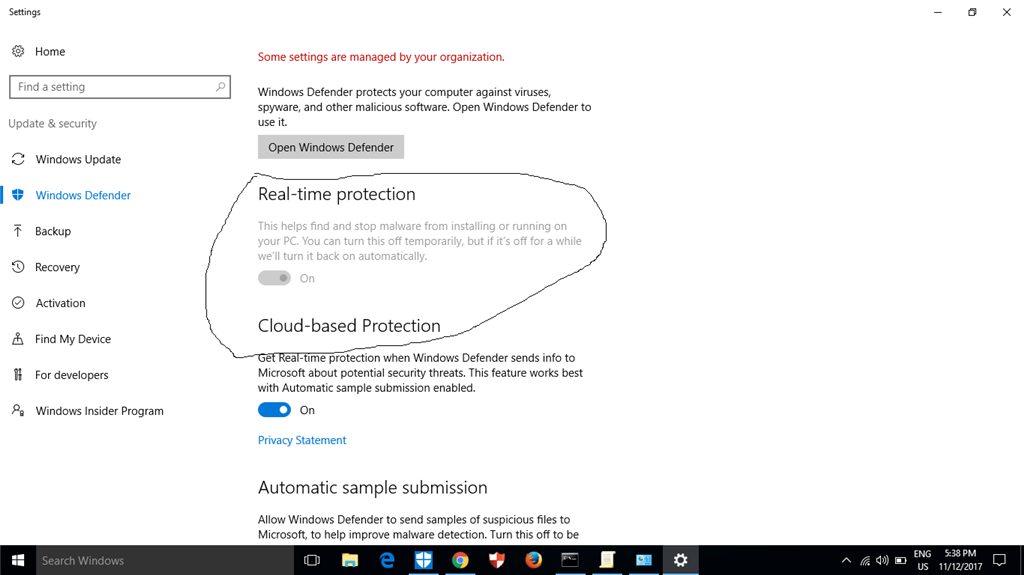1024x575 pixels.
Task: Click the Find My Device person icon
Action: click(18, 338)
